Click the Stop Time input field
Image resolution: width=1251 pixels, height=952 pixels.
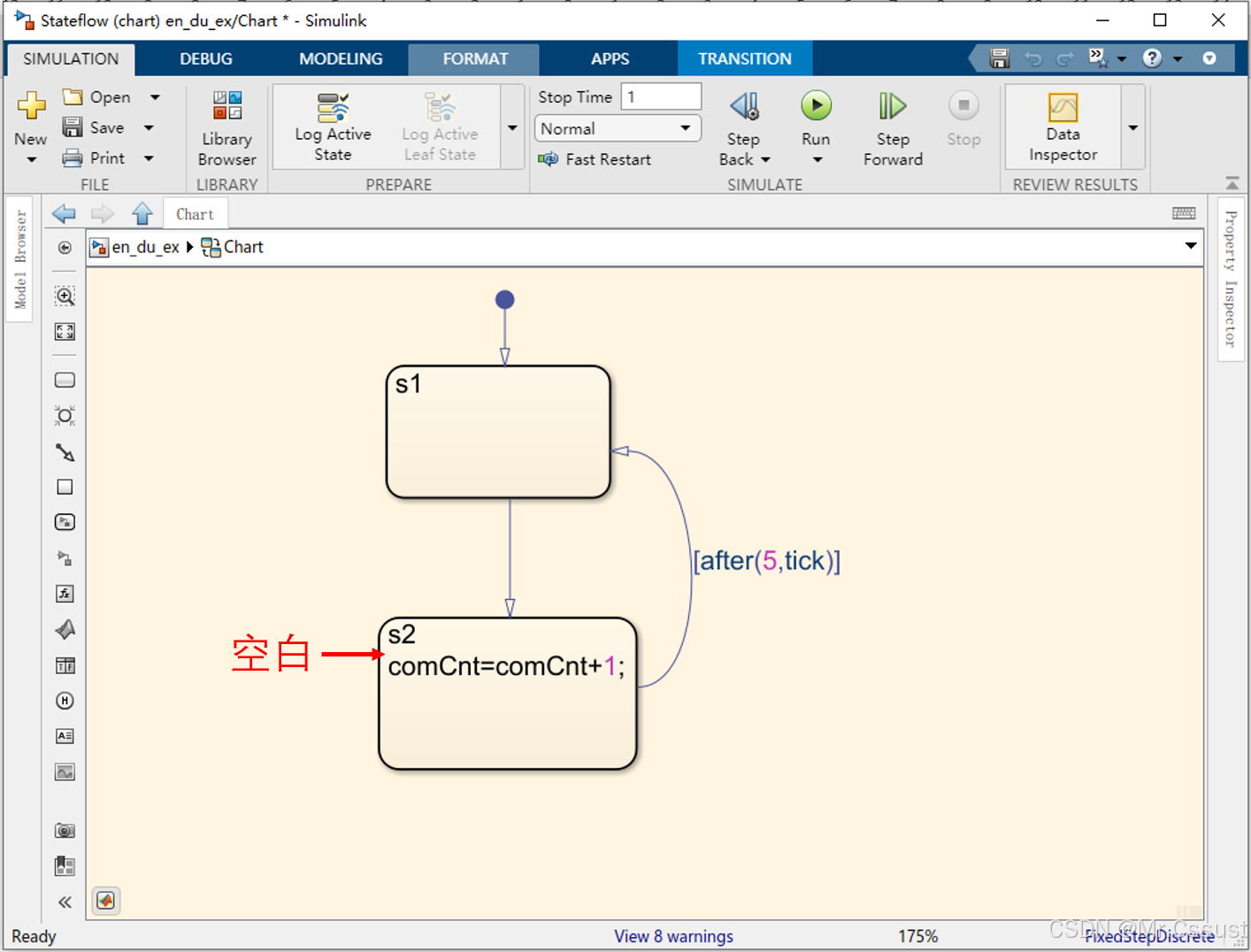pyautogui.click(x=661, y=96)
